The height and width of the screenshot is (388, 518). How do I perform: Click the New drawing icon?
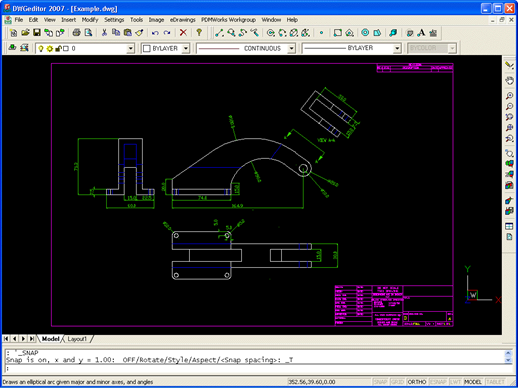pyautogui.click(x=13, y=33)
